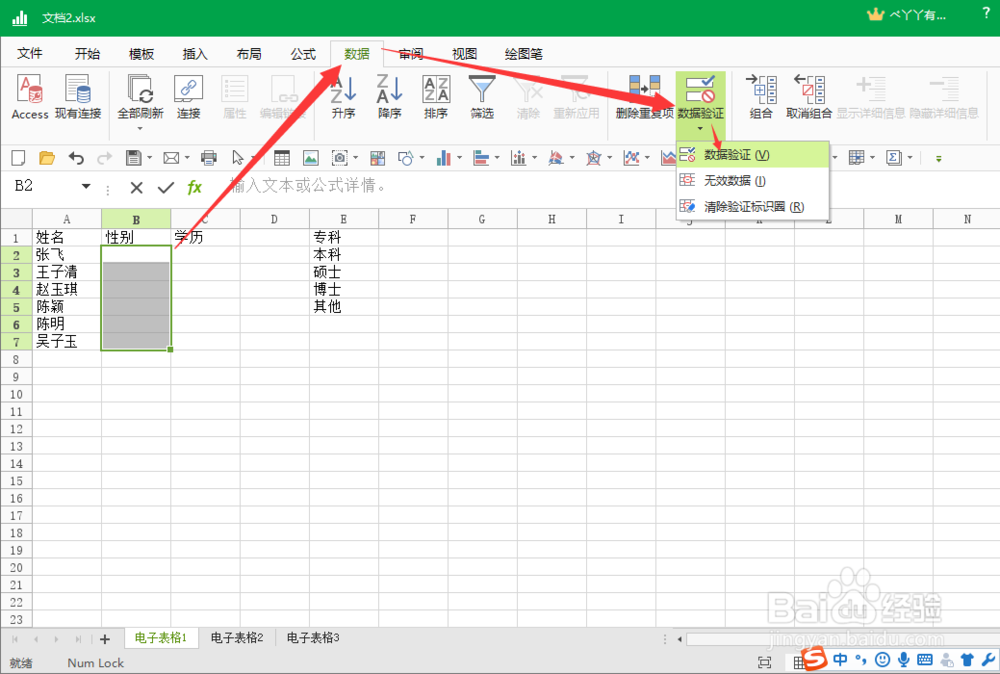Screen dimensions: 1000x674
Task: Switch to the 视图 (View) tab
Action: click(x=464, y=54)
